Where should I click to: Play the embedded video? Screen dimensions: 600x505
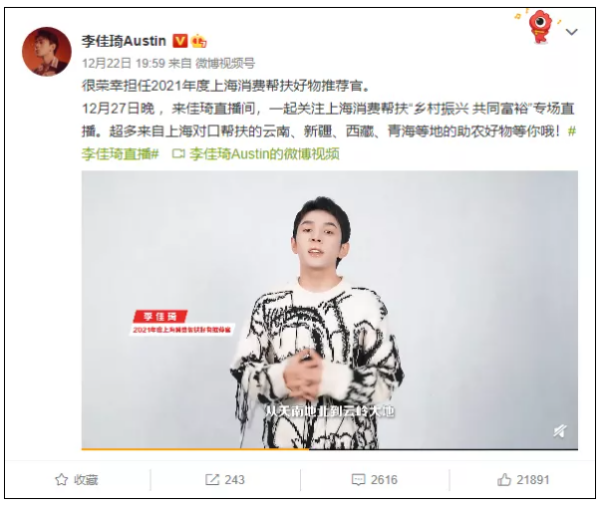pos(329,309)
